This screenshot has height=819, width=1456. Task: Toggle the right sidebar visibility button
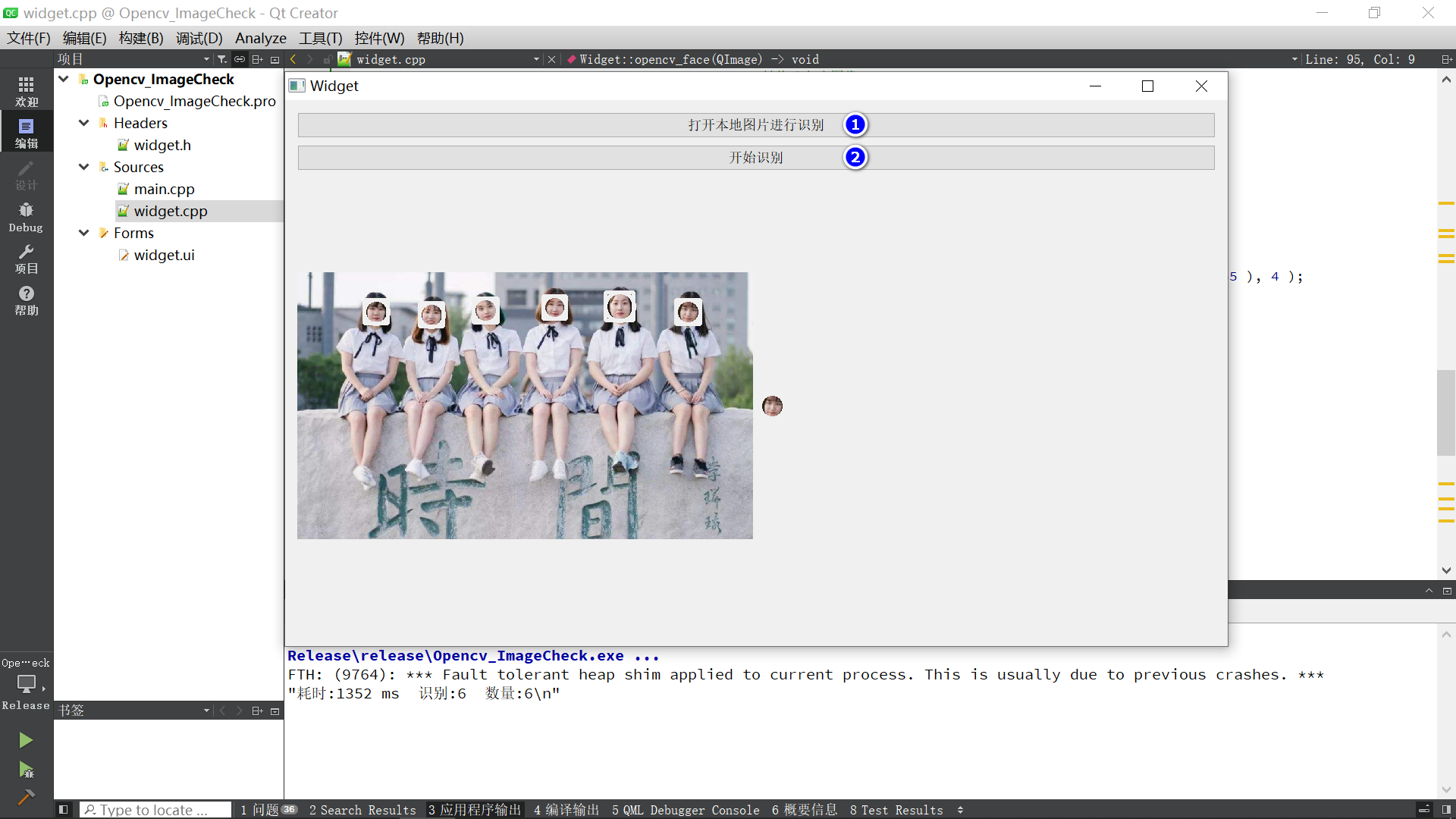pyautogui.click(x=1446, y=810)
